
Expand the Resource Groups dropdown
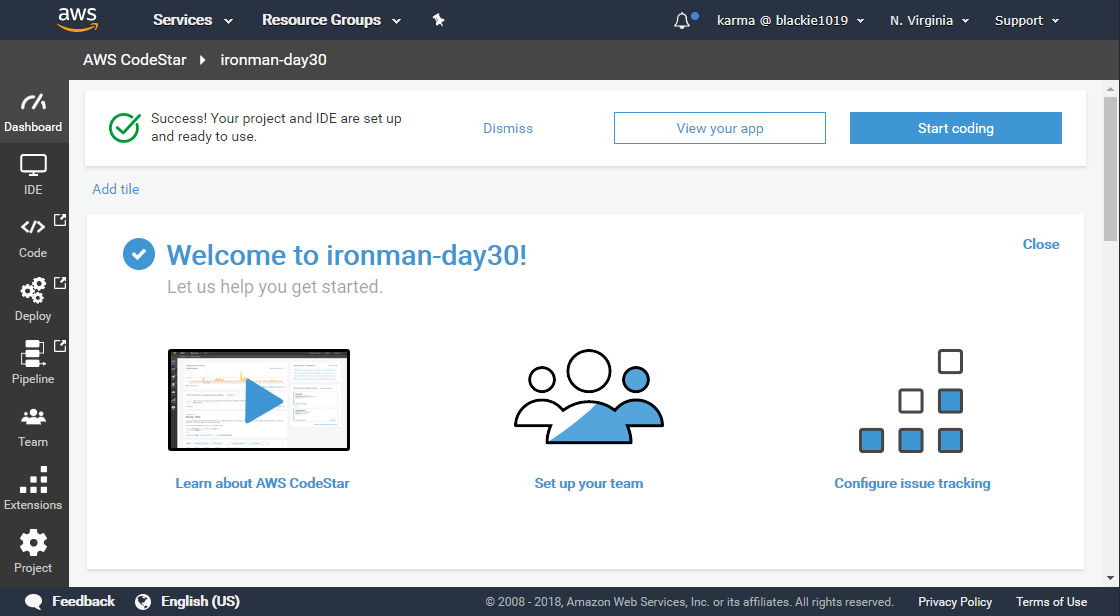[331, 20]
